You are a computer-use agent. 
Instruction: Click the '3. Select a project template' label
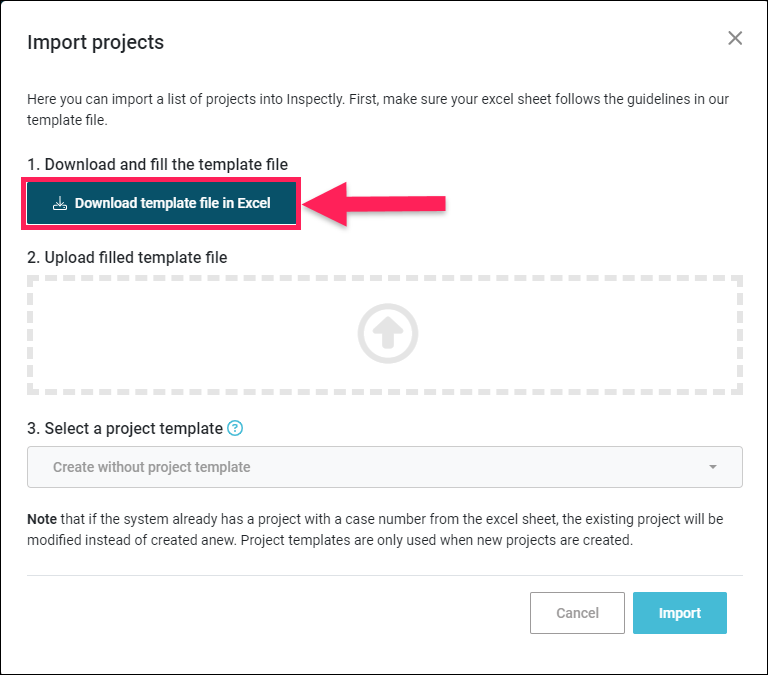[x=125, y=428]
